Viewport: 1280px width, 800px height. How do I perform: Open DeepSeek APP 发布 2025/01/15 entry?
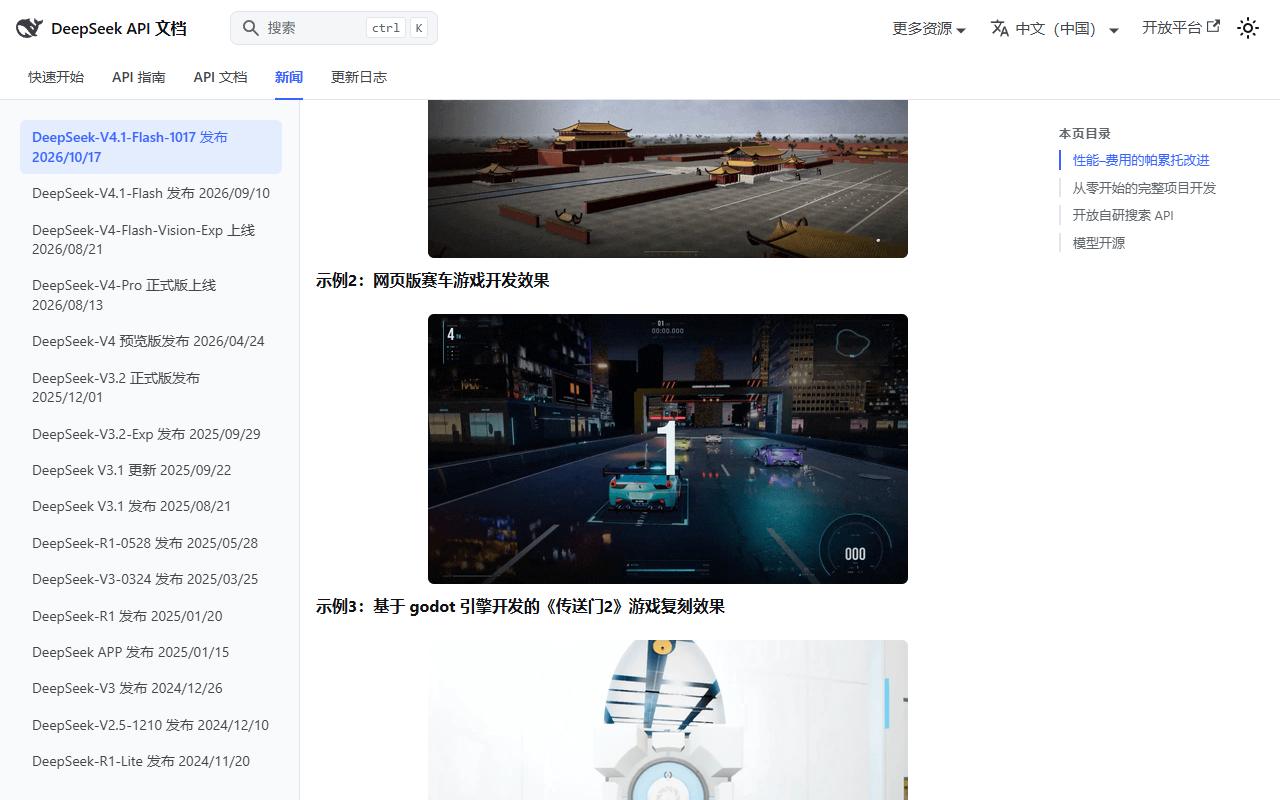pyautogui.click(x=151, y=652)
